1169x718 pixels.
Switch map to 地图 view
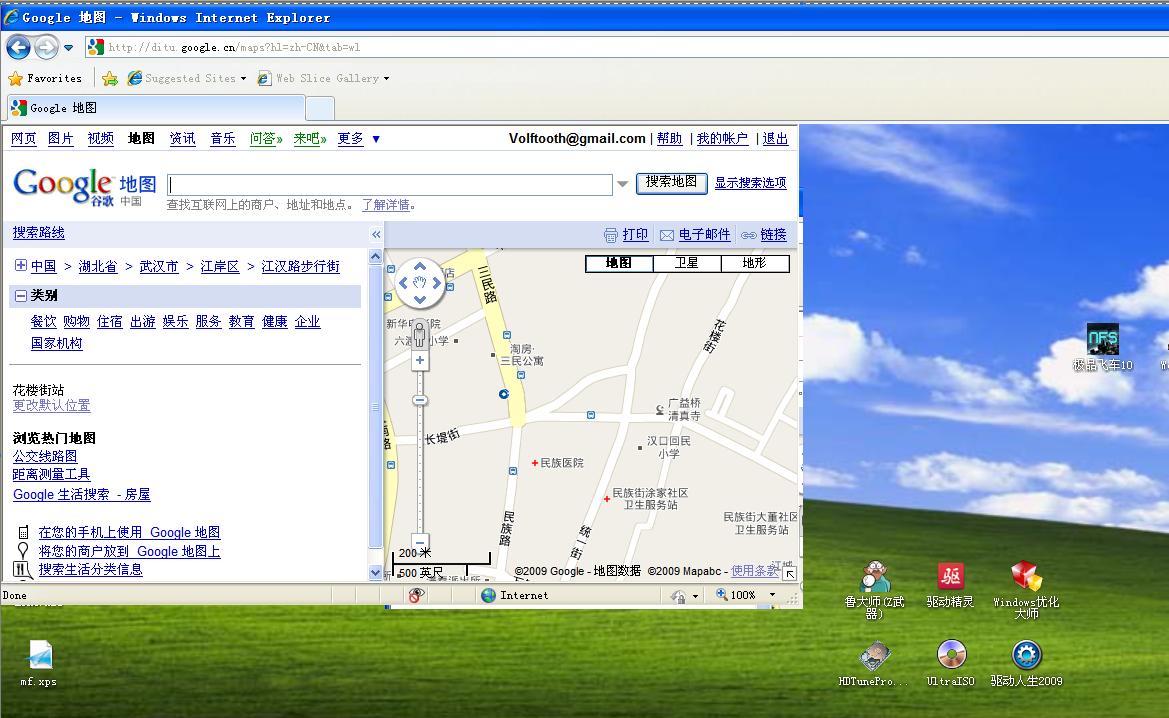click(619, 263)
